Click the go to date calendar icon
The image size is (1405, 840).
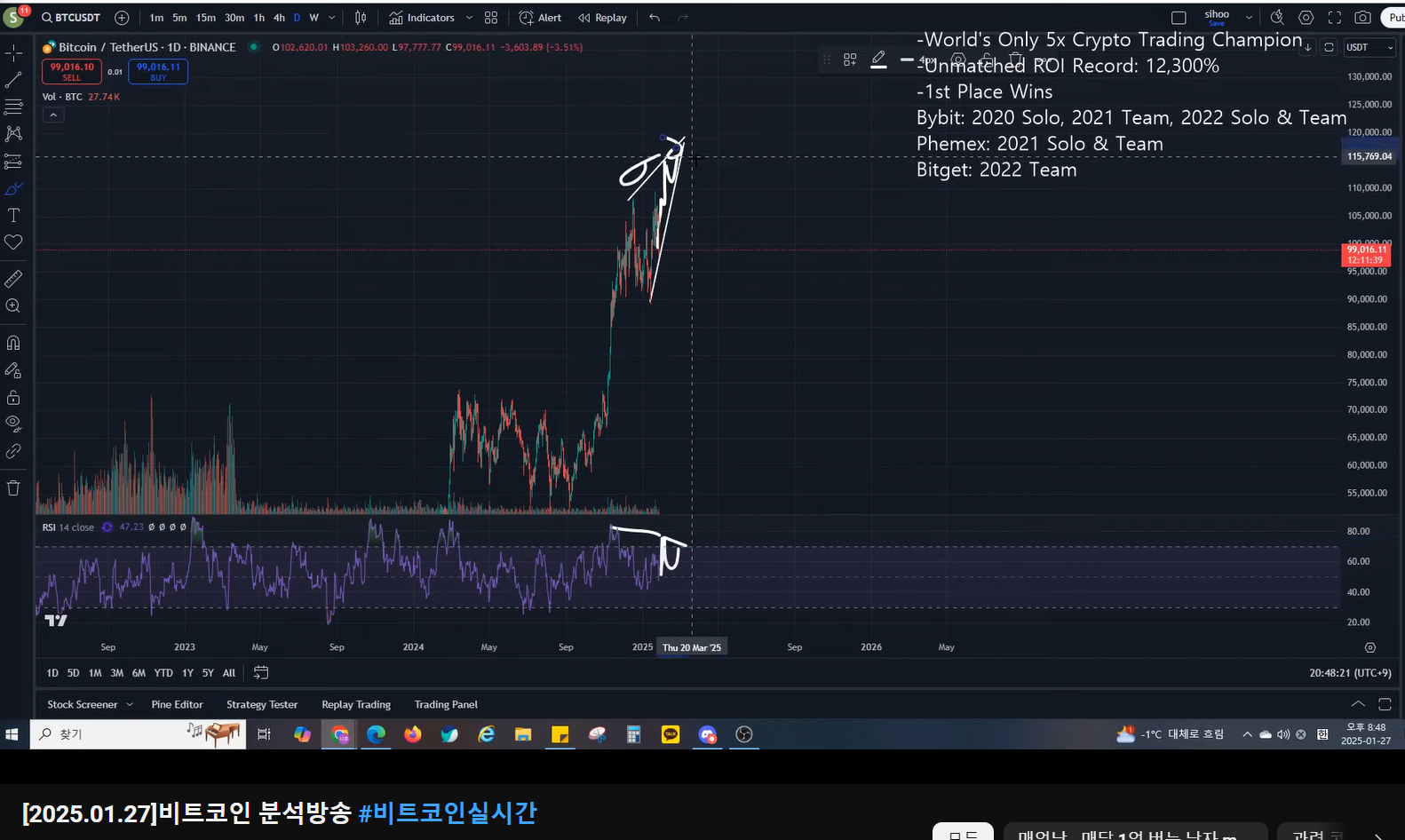click(x=261, y=673)
